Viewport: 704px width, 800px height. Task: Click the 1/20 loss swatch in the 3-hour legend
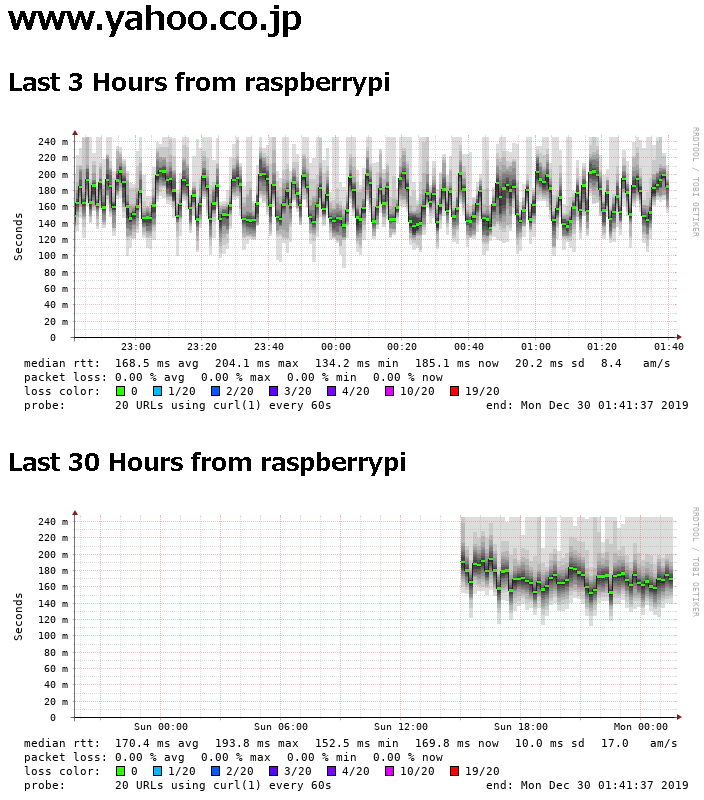(x=158, y=391)
